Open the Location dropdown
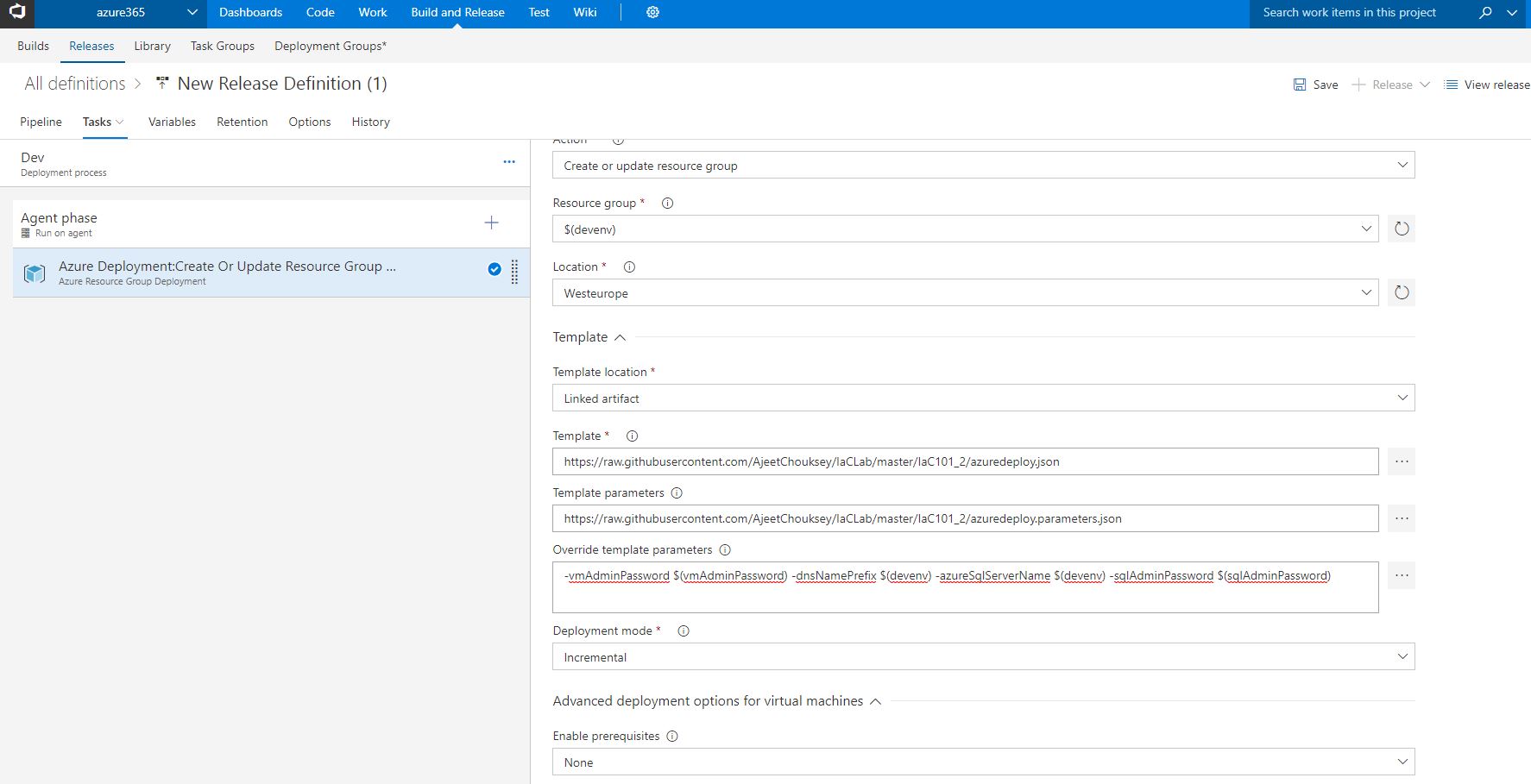 [965, 292]
